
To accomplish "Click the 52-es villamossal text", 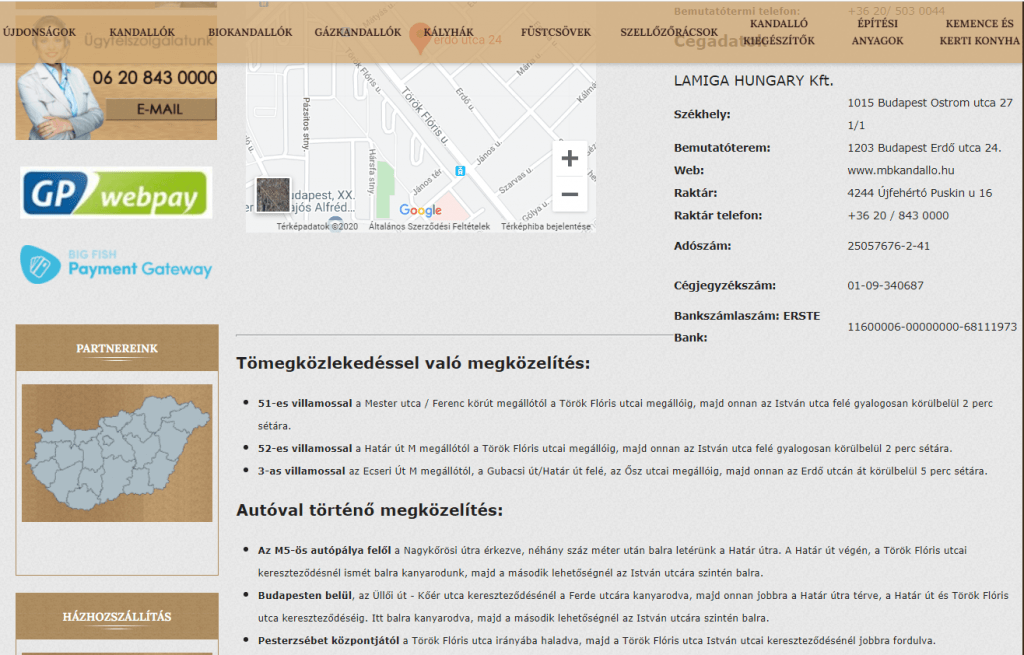I will (x=305, y=449).
